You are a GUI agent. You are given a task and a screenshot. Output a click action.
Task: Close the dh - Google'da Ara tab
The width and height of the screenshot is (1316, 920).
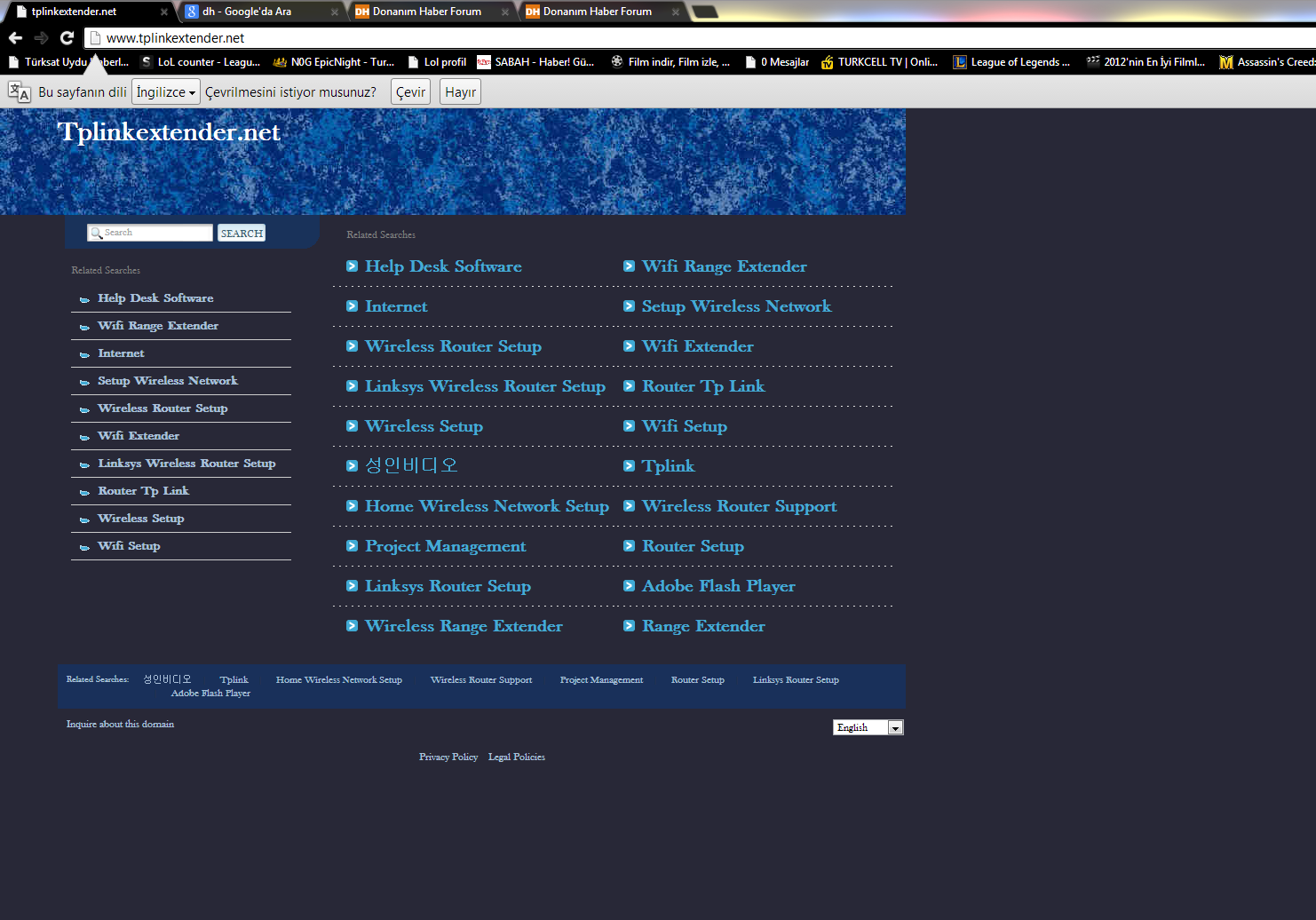334,12
